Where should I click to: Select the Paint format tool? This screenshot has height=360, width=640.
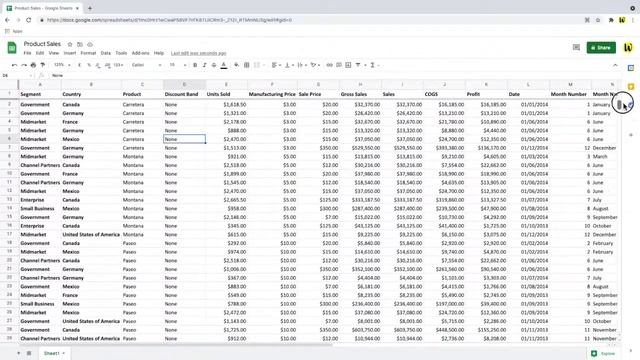[x=42, y=65]
